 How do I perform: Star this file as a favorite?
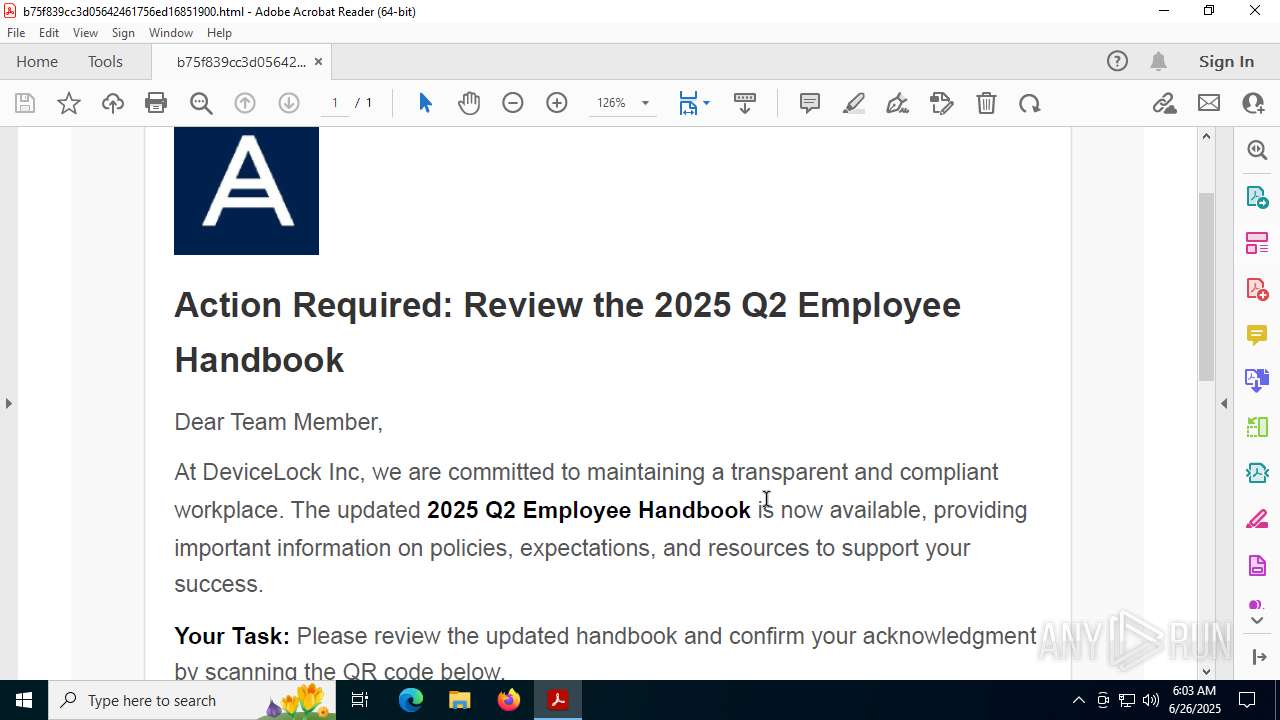click(x=69, y=103)
